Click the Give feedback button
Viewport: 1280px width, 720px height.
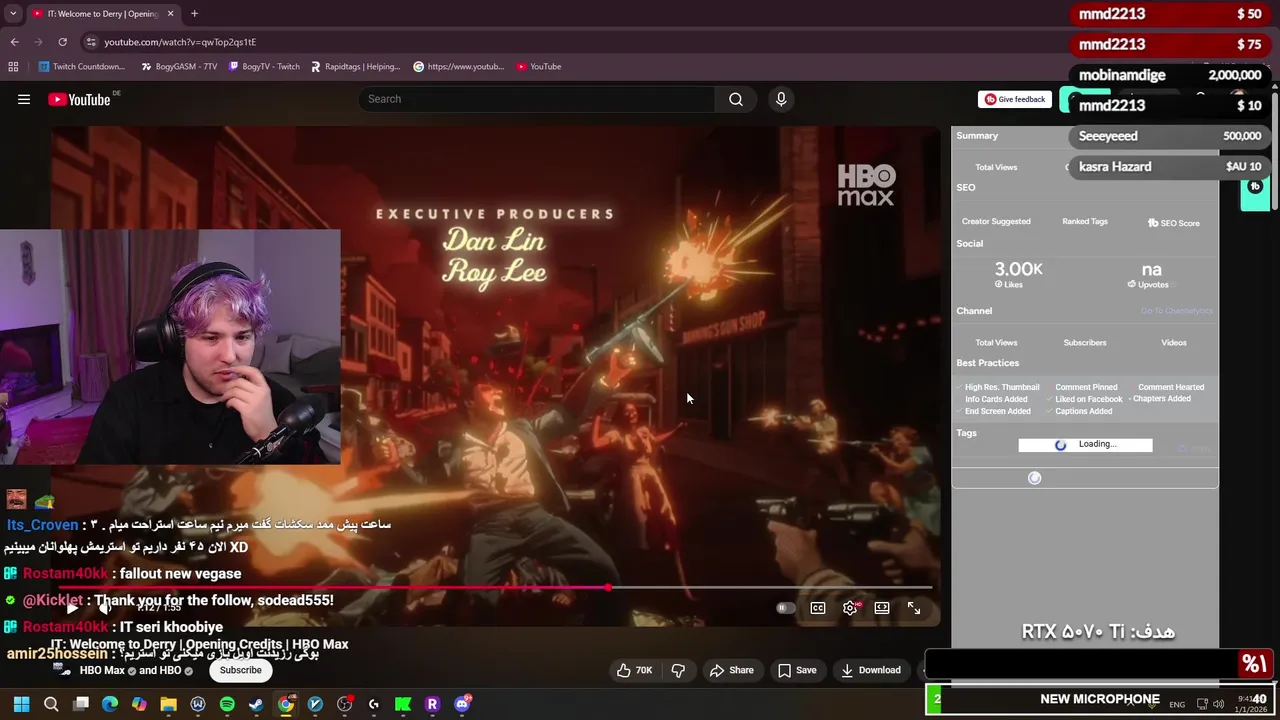pos(1014,99)
